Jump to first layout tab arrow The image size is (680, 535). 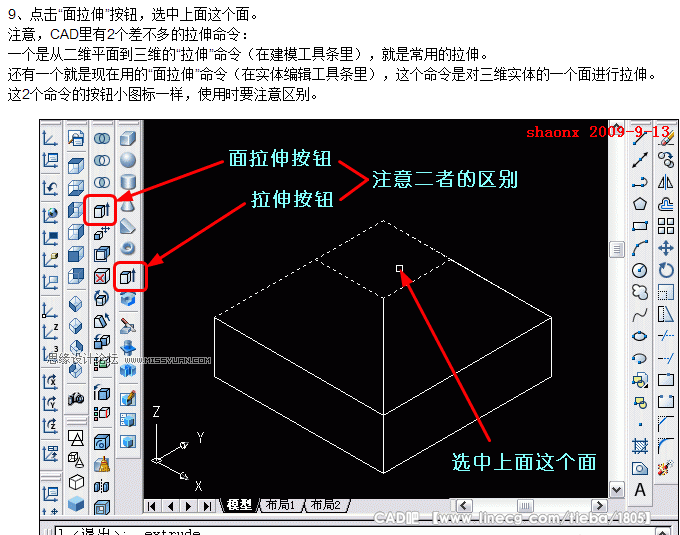click(152, 506)
